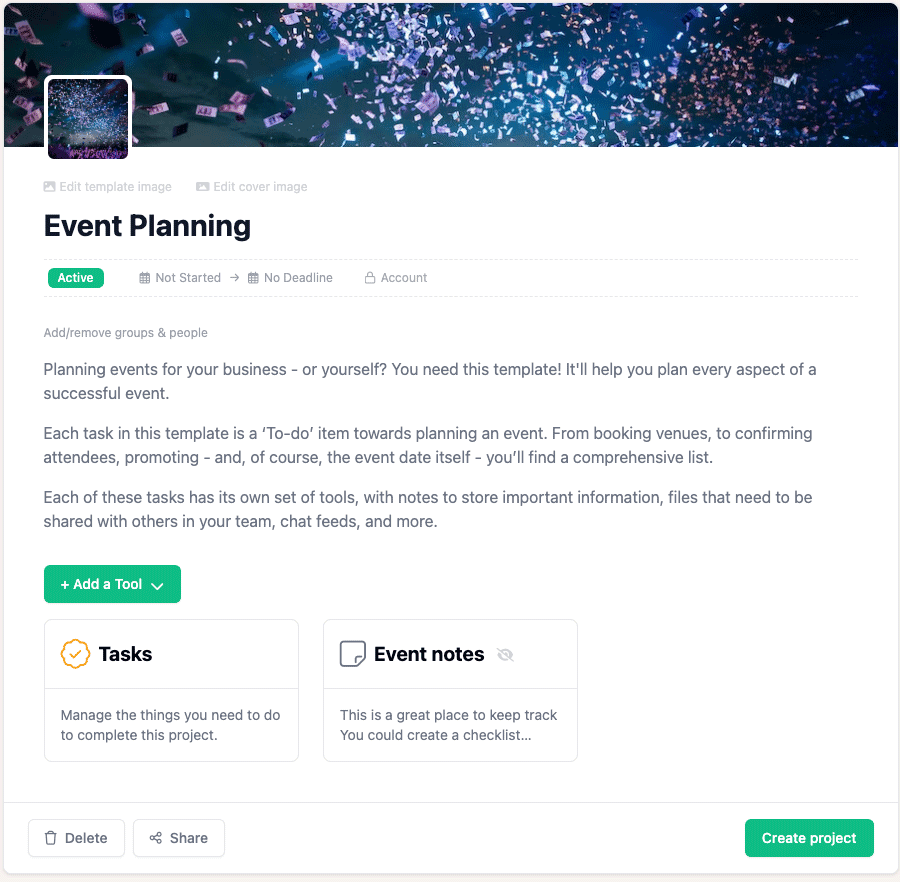The height and width of the screenshot is (882, 900).
Task: Select the Account access option
Action: 403,277
